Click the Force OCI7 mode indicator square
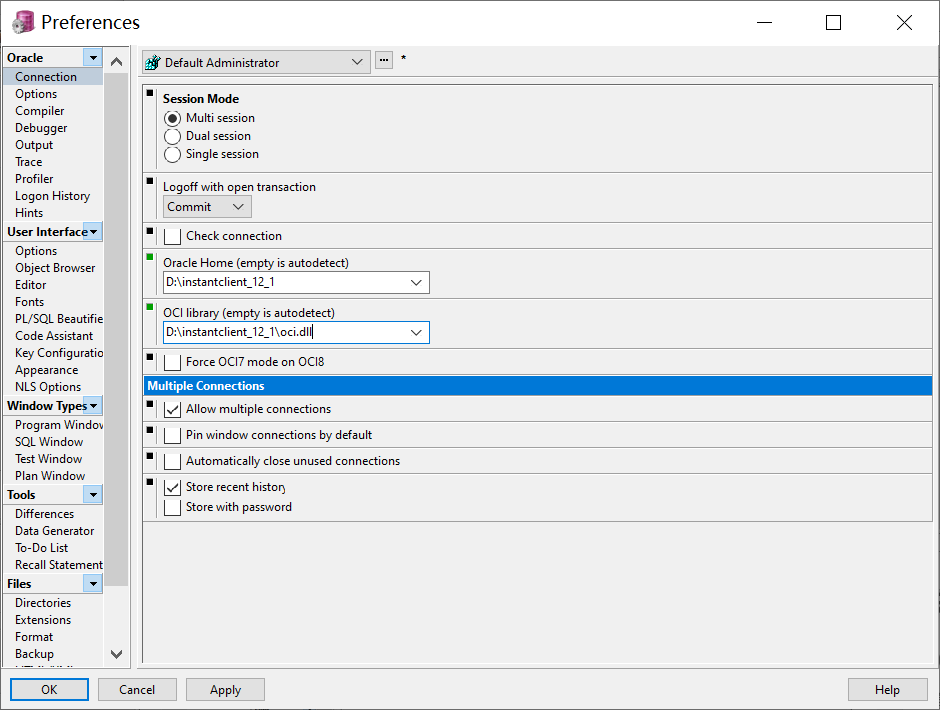 coord(150,357)
